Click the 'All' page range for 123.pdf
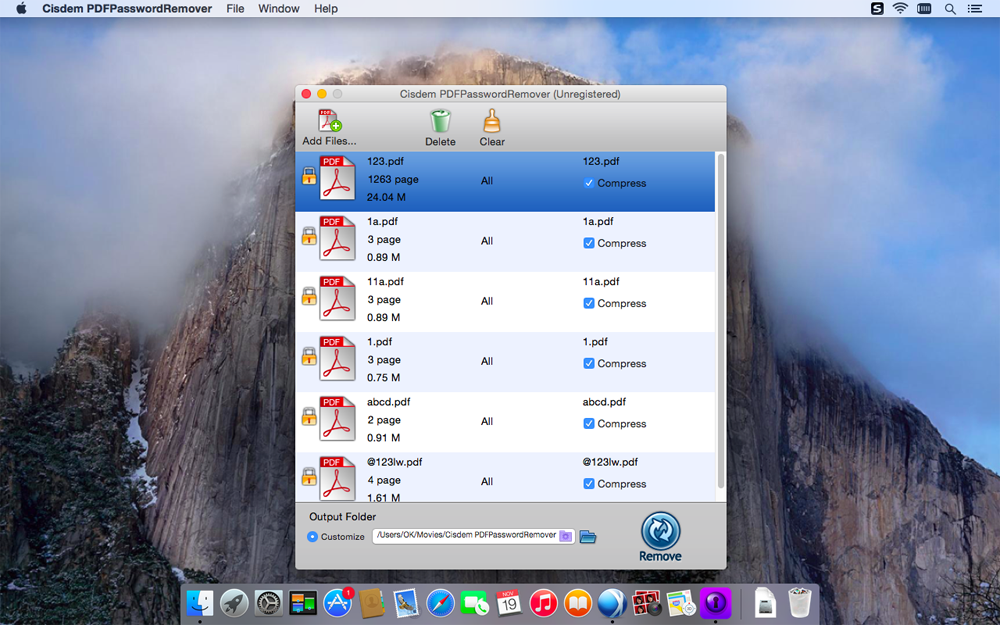Image resolution: width=1000 pixels, height=625 pixels. [x=487, y=181]
